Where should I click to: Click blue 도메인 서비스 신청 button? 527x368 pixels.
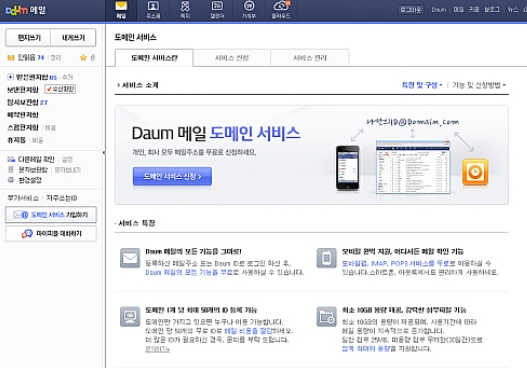coord(172,176)
